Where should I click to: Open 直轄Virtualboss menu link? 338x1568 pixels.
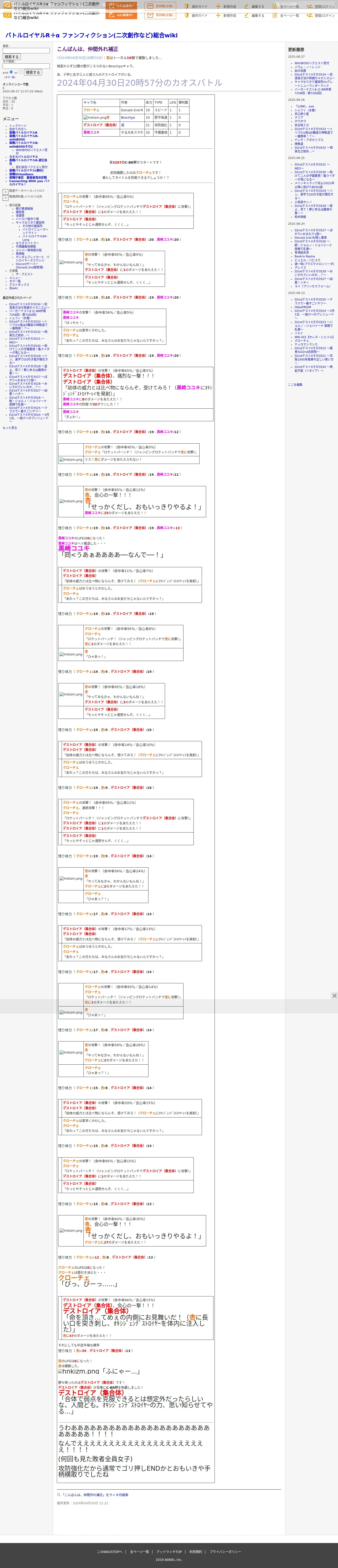coord(21,174)
